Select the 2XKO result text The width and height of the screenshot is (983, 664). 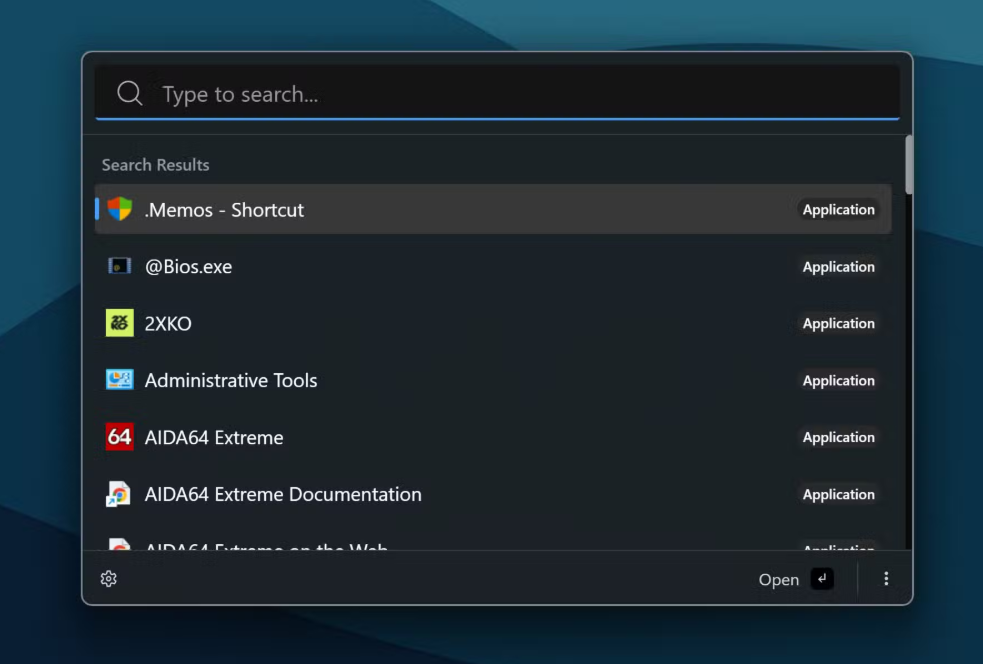(x=168, y=324)
